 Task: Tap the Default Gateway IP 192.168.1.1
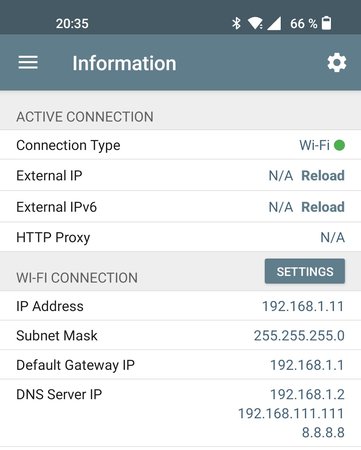pos(307,365)
